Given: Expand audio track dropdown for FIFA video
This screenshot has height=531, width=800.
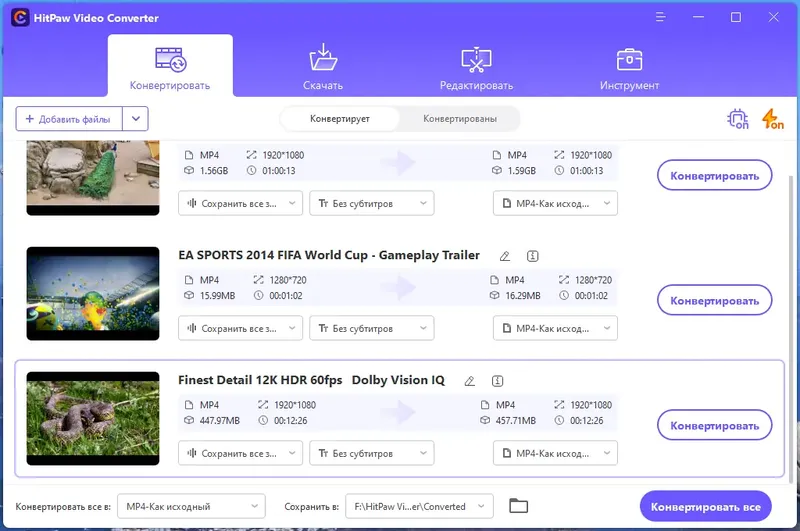Looking at the screenshot, I should click(240, 328).
